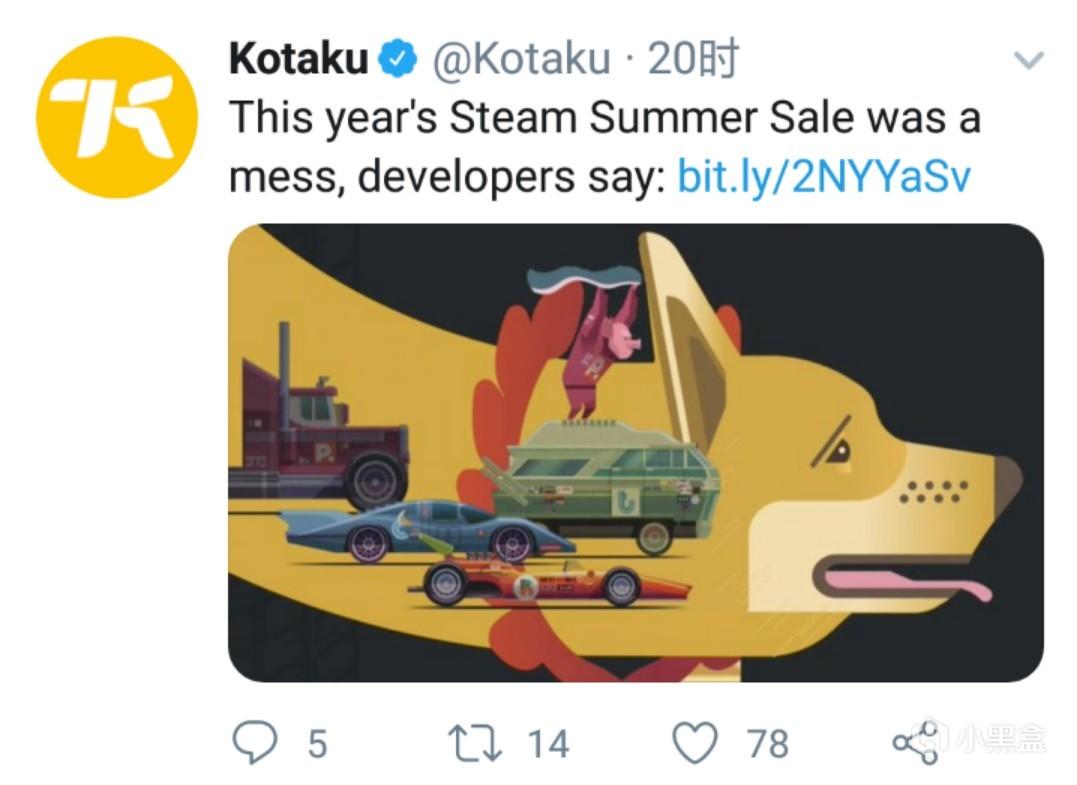
Task: Retweet using the arrows icon
Action: [x=475, y=743]
